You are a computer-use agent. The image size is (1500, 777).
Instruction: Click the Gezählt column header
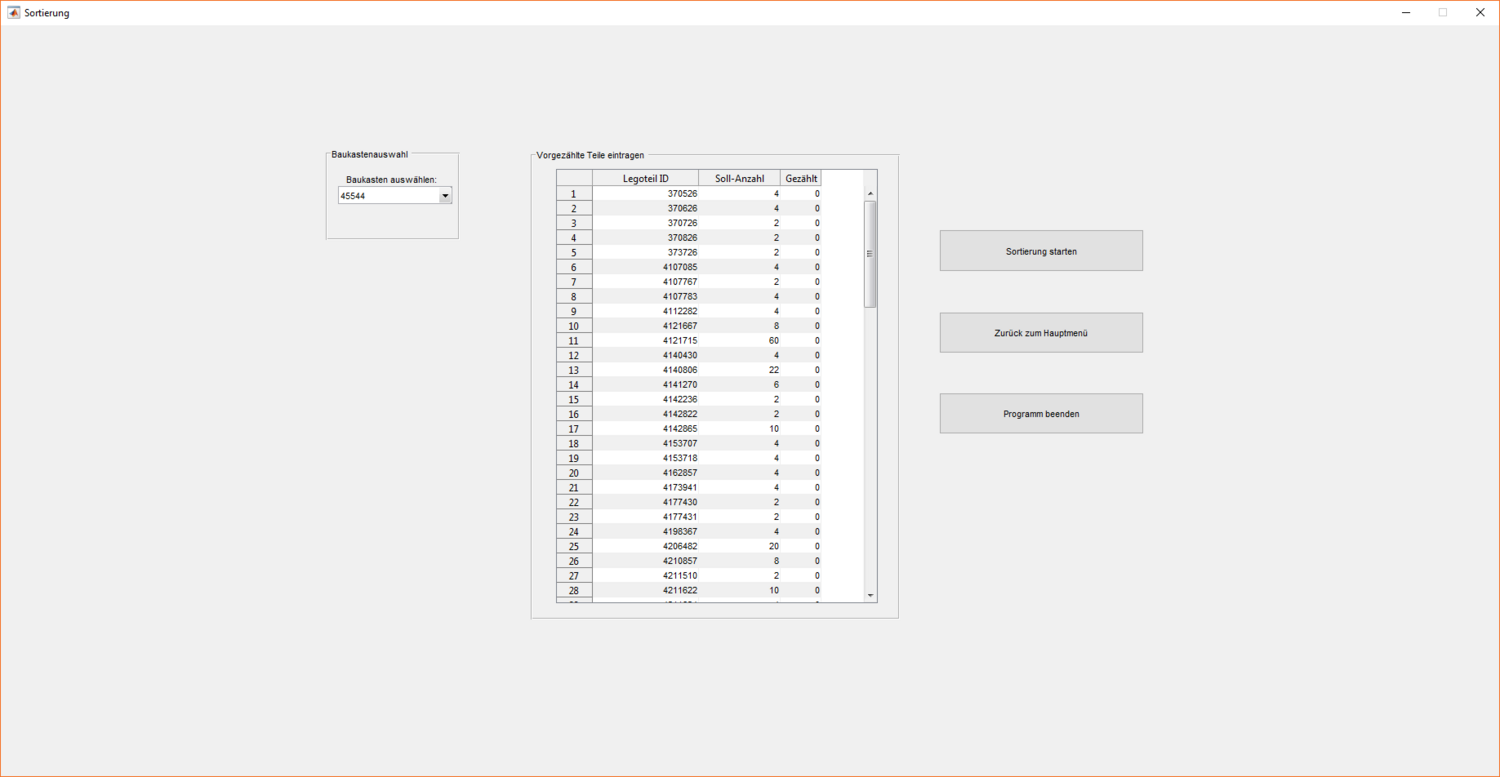(x=801, y=178)
